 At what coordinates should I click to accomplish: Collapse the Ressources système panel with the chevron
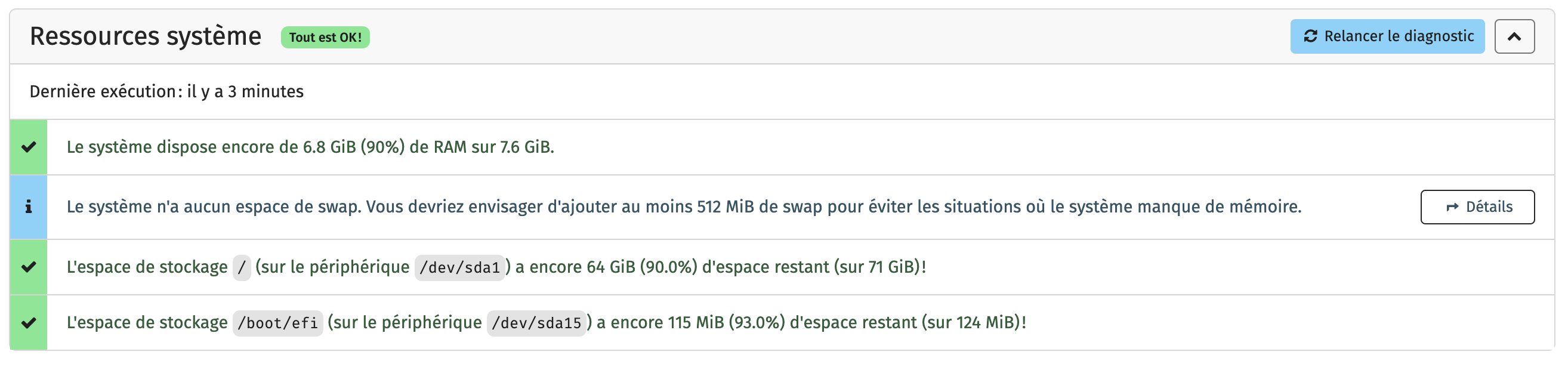(x=1514, y=37)
